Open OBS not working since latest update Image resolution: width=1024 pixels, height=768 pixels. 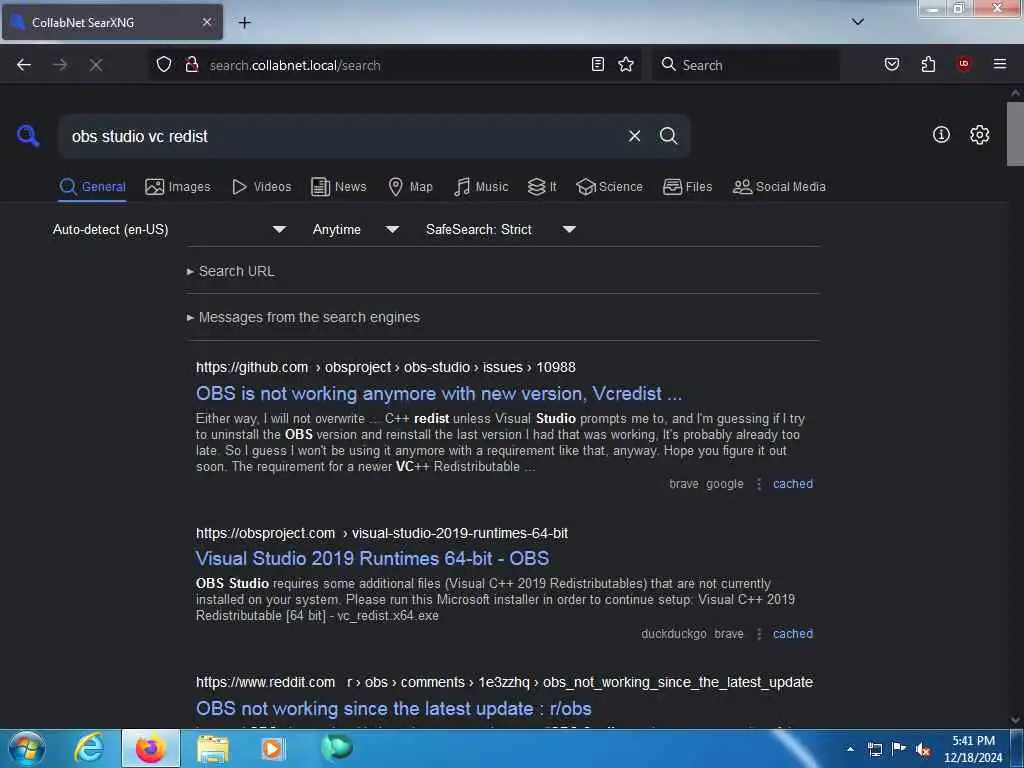[x=394, y=709]
